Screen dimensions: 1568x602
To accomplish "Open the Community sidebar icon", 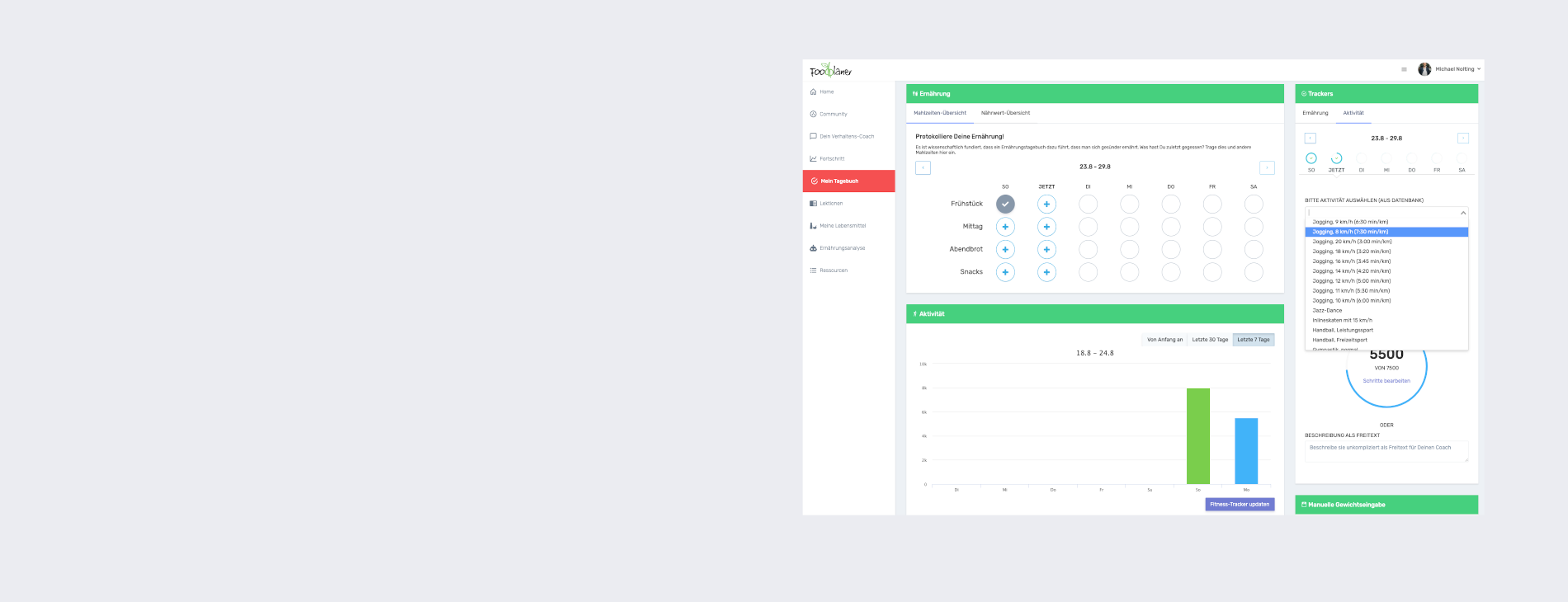I will point(813,114).
